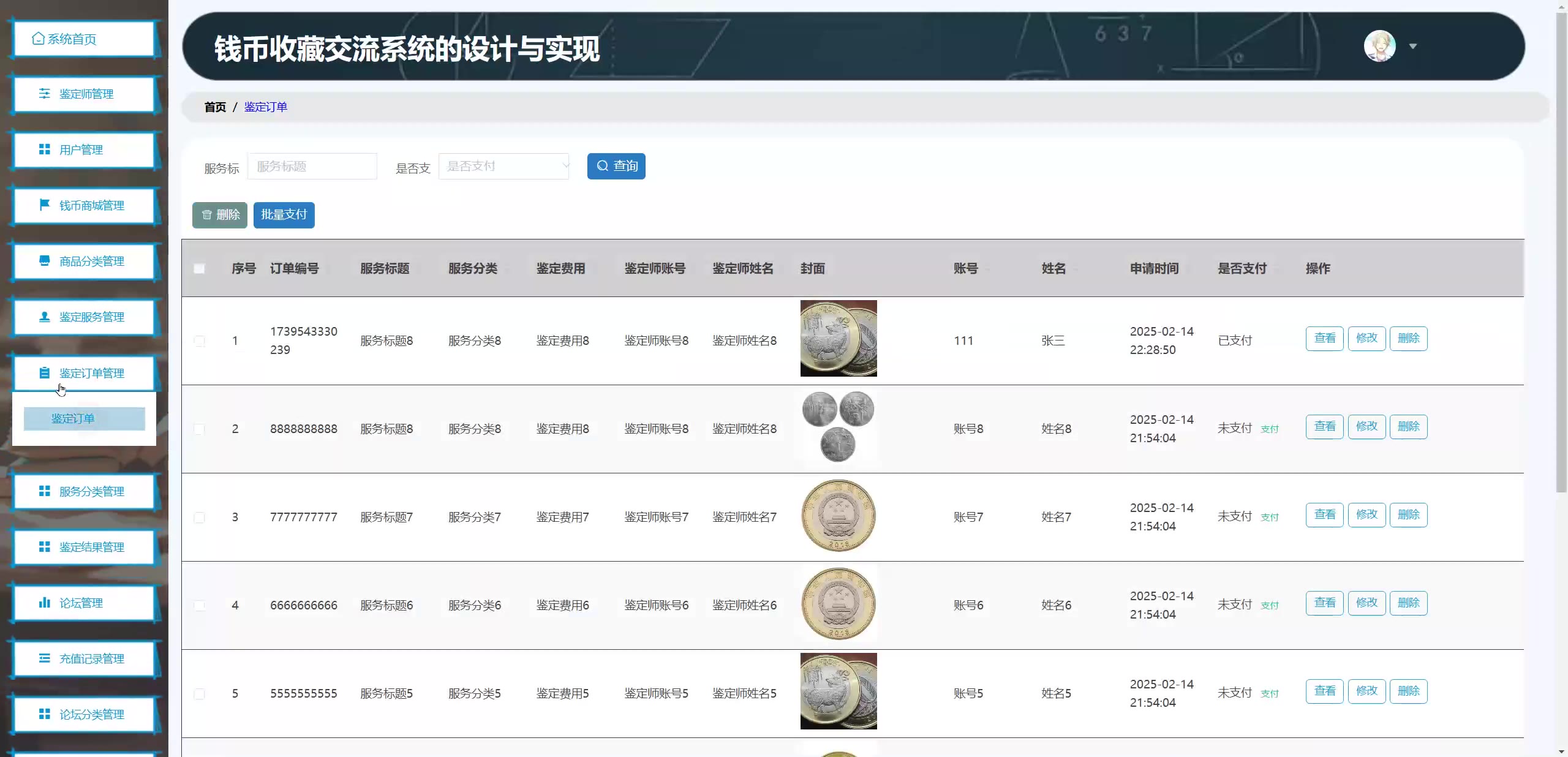
Task: Expand the avatar dropdown arrow
Action: [1412, 47]
